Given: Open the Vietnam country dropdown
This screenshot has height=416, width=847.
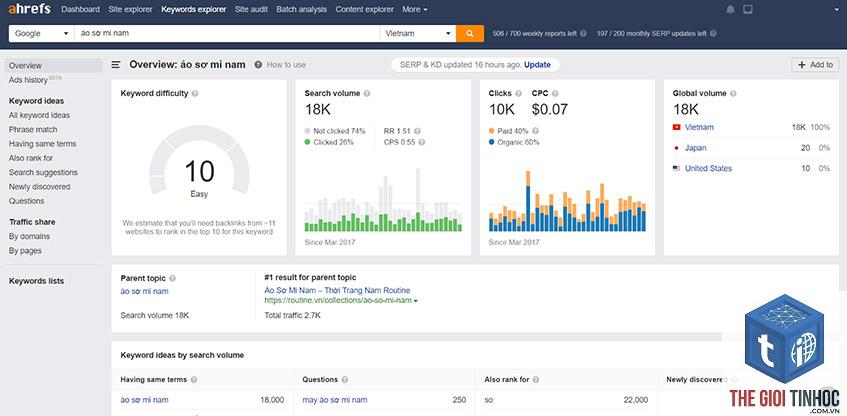Looking at the screenshot, I should point(418,33).
